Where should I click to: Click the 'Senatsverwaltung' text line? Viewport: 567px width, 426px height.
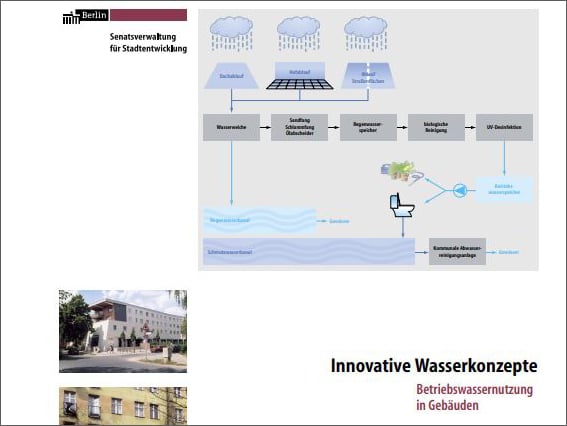tap(143, 37)
